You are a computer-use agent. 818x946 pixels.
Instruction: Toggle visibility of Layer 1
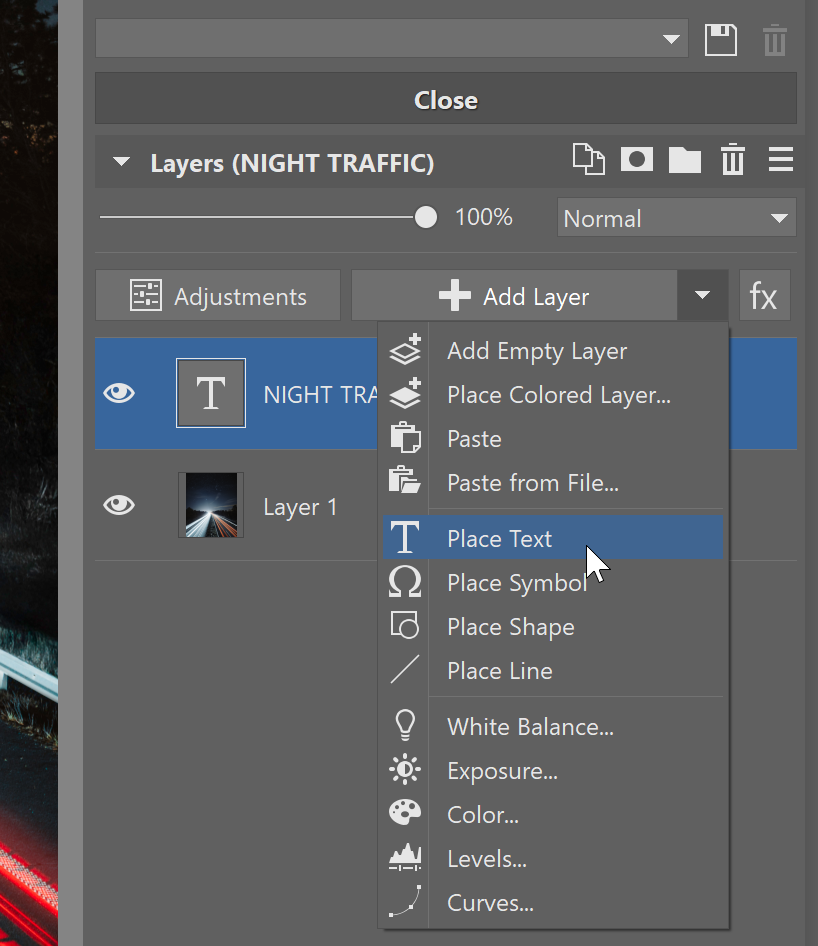tap(119, 506)
